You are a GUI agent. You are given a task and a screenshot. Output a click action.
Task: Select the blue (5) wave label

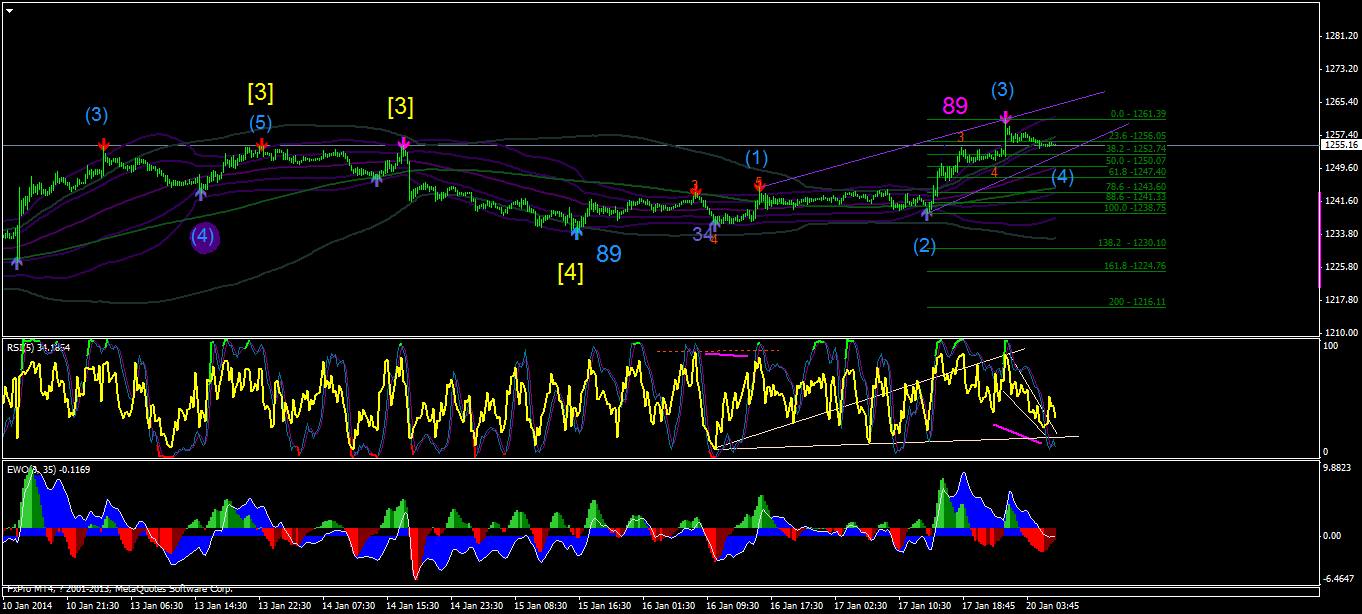(x=260, y=124)
